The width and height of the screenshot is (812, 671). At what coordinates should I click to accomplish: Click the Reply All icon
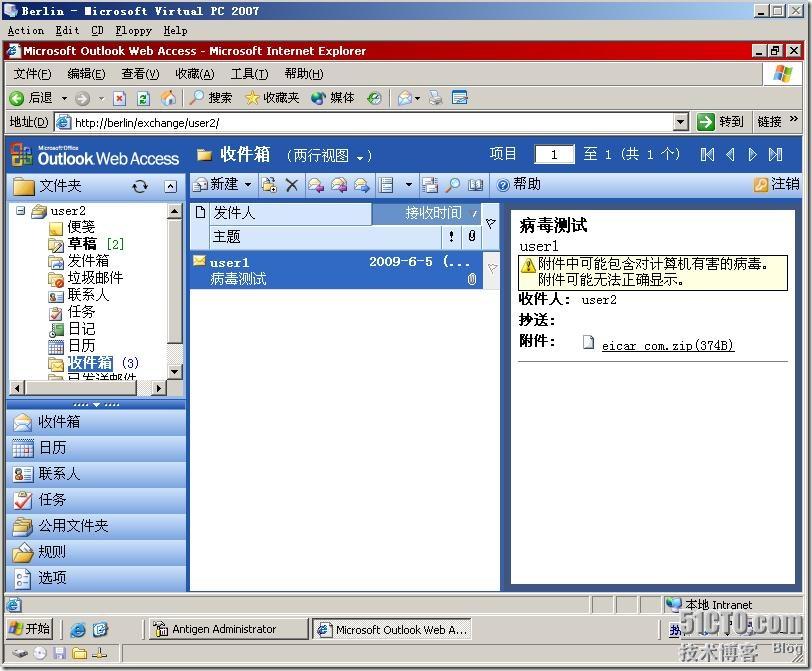click(x=339, y=185)
